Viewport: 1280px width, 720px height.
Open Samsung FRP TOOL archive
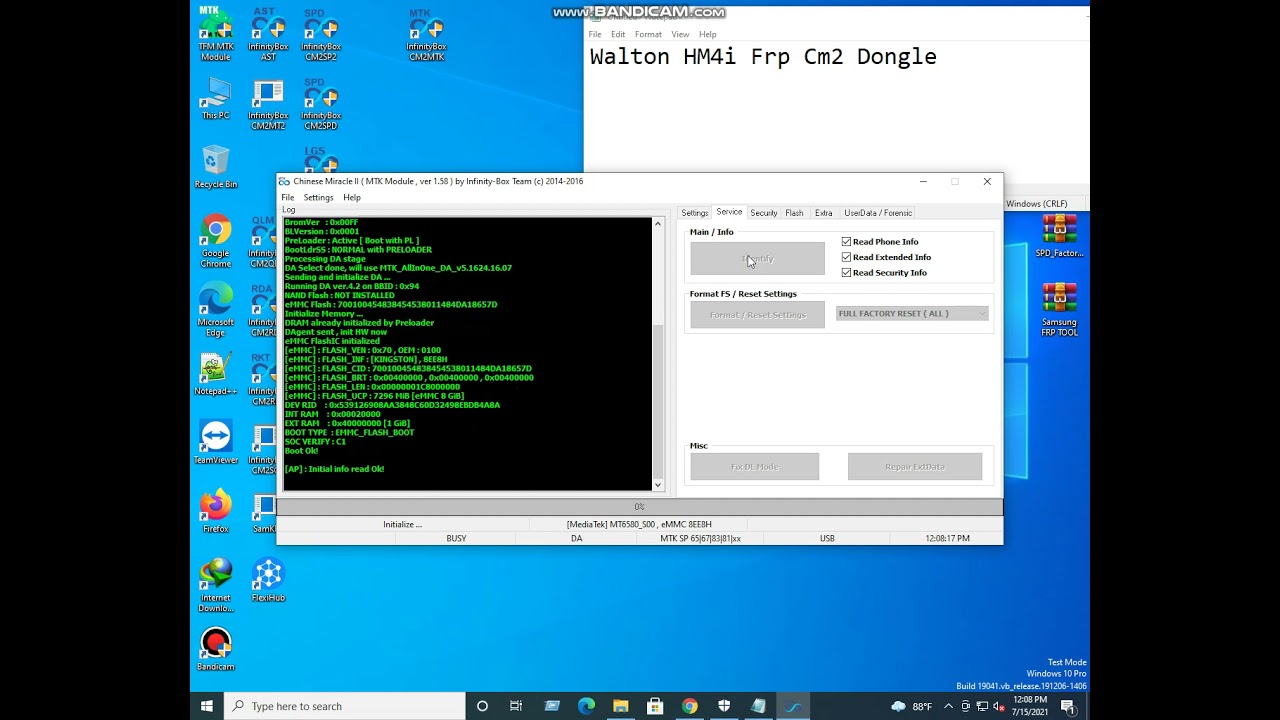(x=1059, y=309)
